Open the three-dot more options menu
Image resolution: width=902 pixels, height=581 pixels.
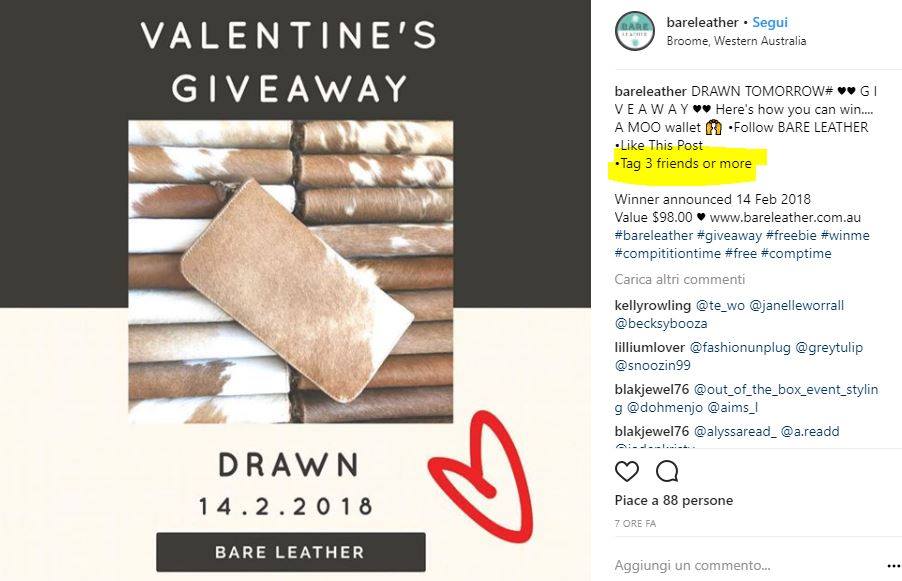click(893, 566)
